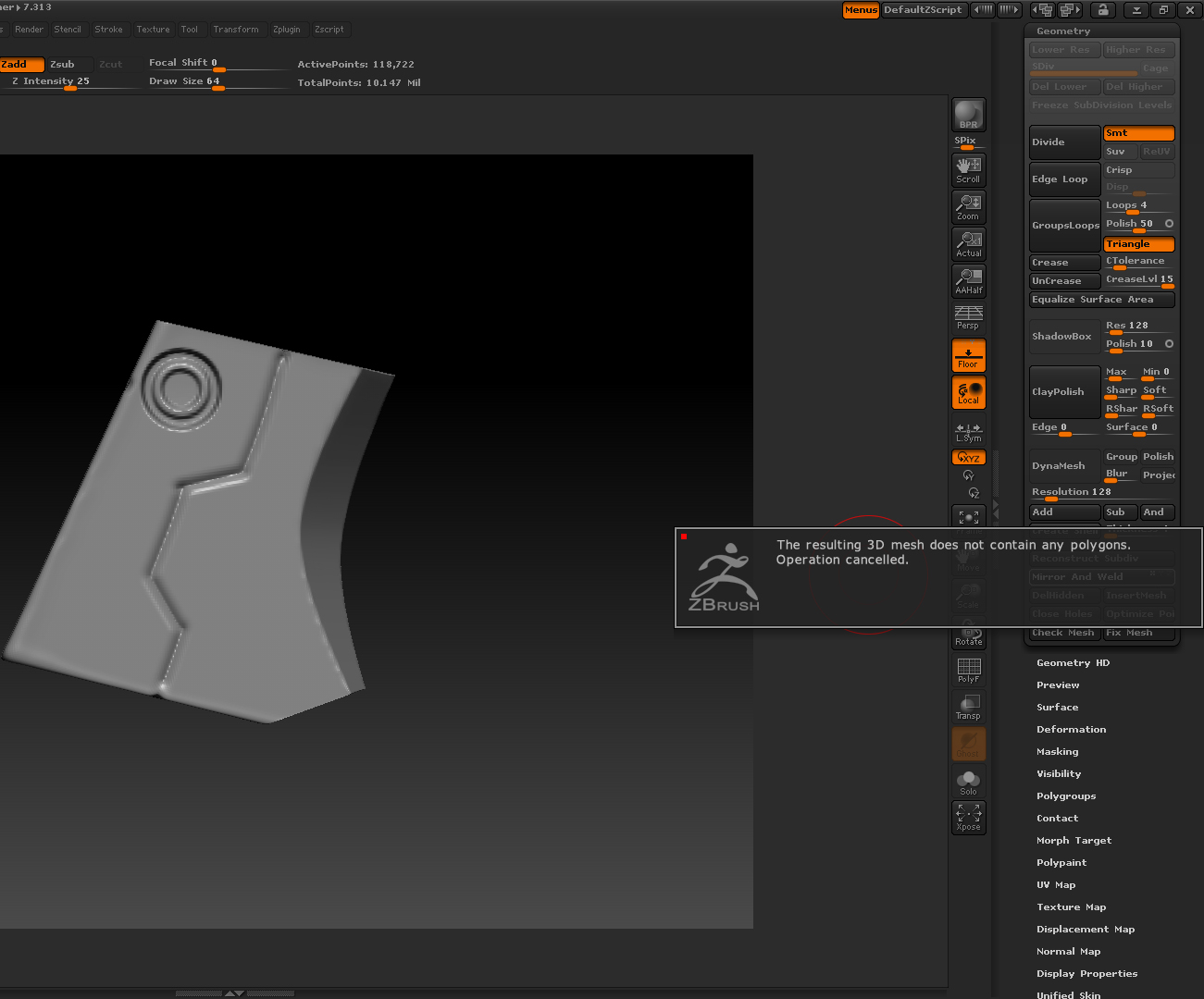This screenshot has height=999, width=1204.
Task: Click the Xpose icon
Action: click(968, 818)
